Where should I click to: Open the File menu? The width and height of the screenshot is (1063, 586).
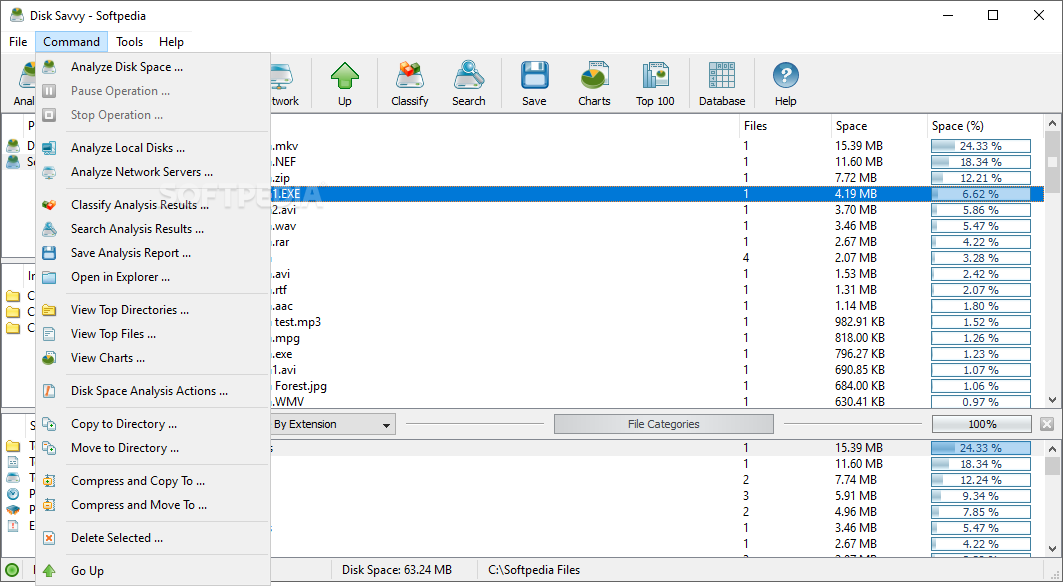pos(18,42)
